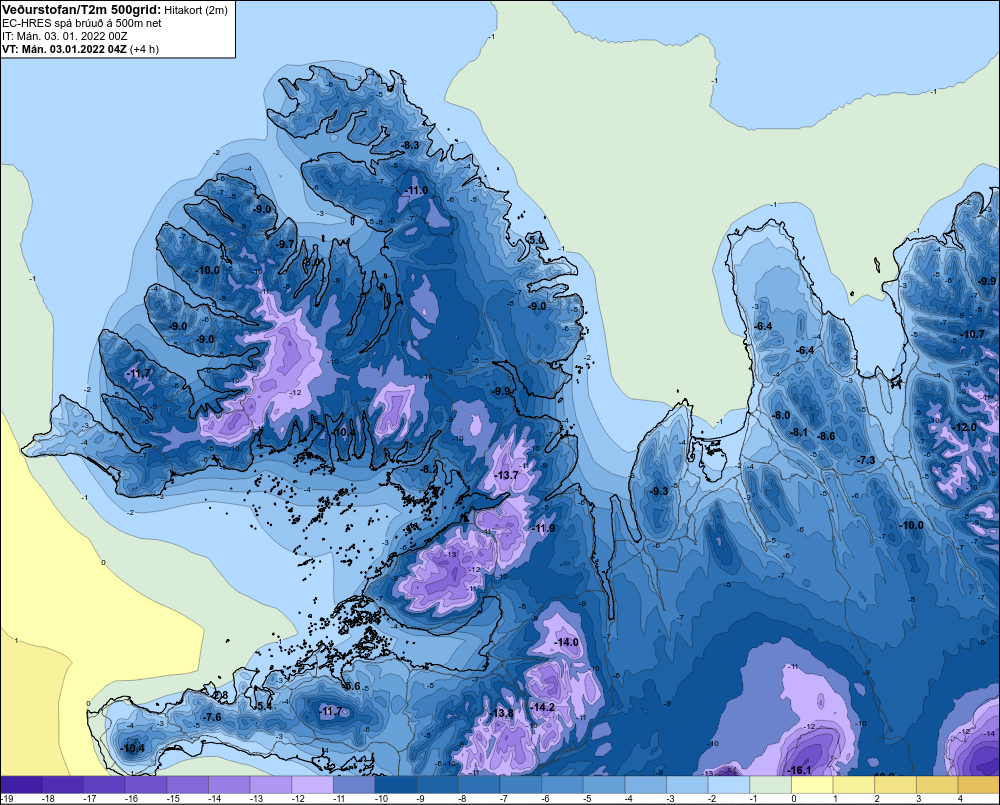Image resolution: width=1000 pixels, height=805 pixels.
Task: Click the legend scale label '0'
Action: point(794,799)
